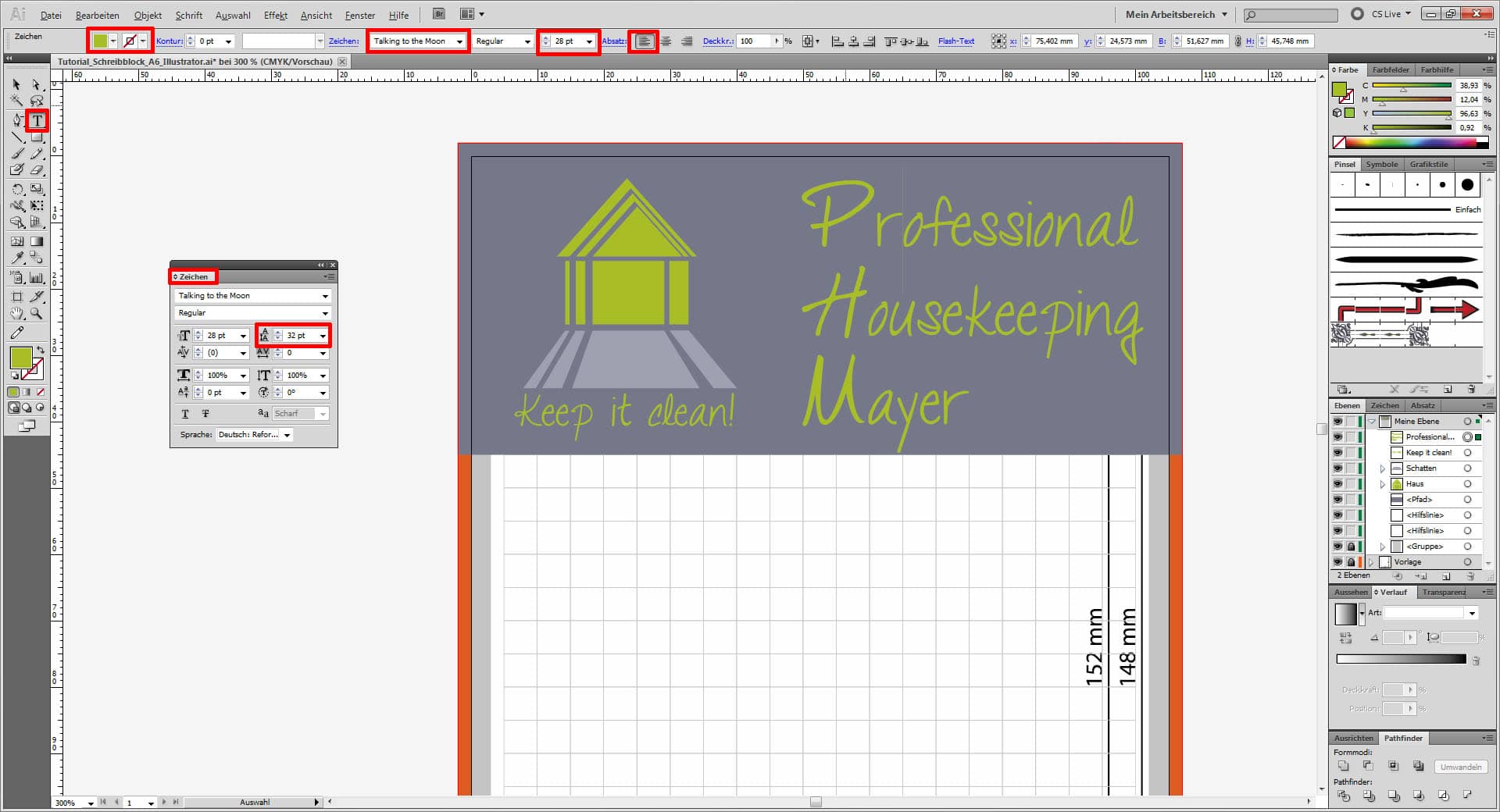Hide the Schatten layer via eye icon
Viewport: 1500px width, 812px height.
(1337, 468)
